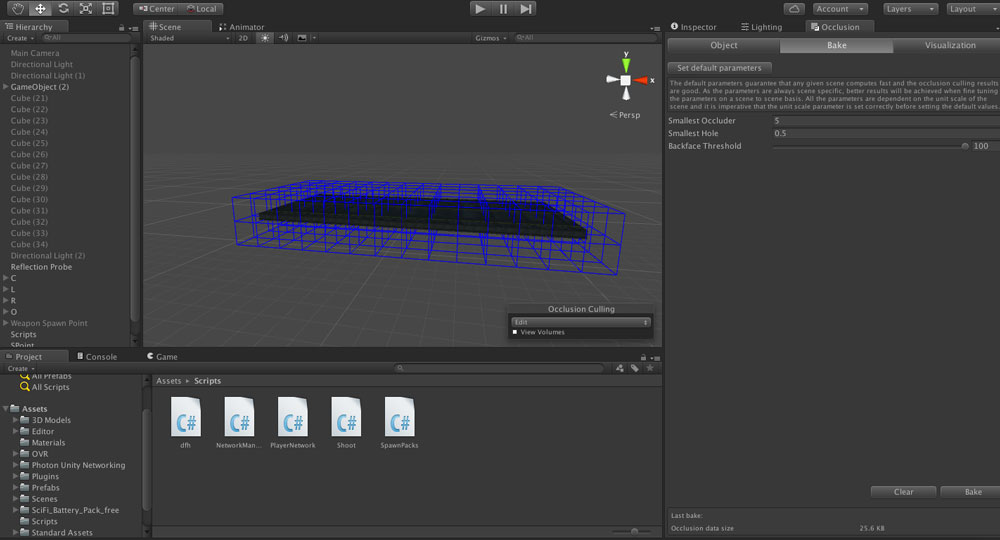This screenshot has width=1000, height=540.
Task: Select the Rect transform tool
Action: 109,8
